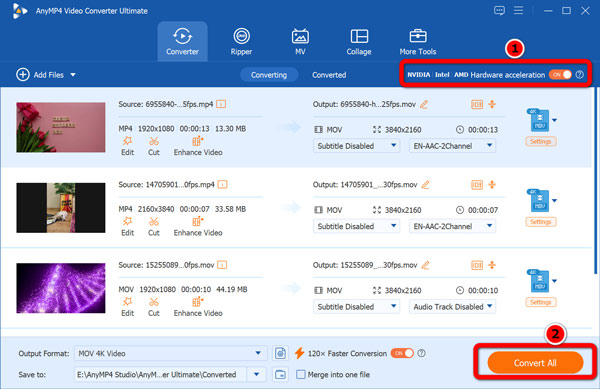The height and width of the screenshot is (389, 600).
Task: Open ID3 metadata editor for 15255089 output
Action: pos(477,265)
